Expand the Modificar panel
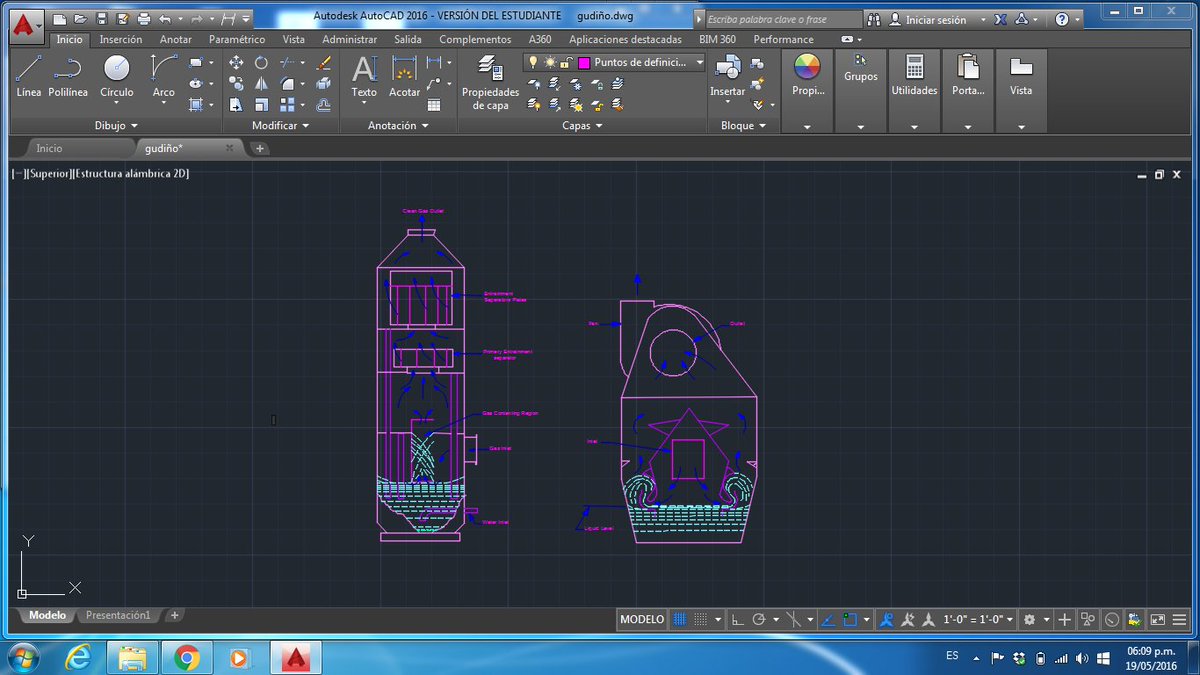Screen dimensions: 1200x675 (x=280, y=126)
